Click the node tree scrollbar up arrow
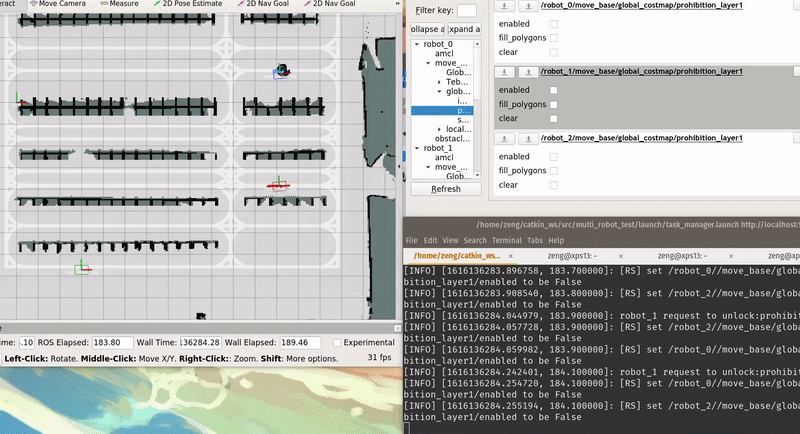The image size is (800, 434). [x=478, y=44]
